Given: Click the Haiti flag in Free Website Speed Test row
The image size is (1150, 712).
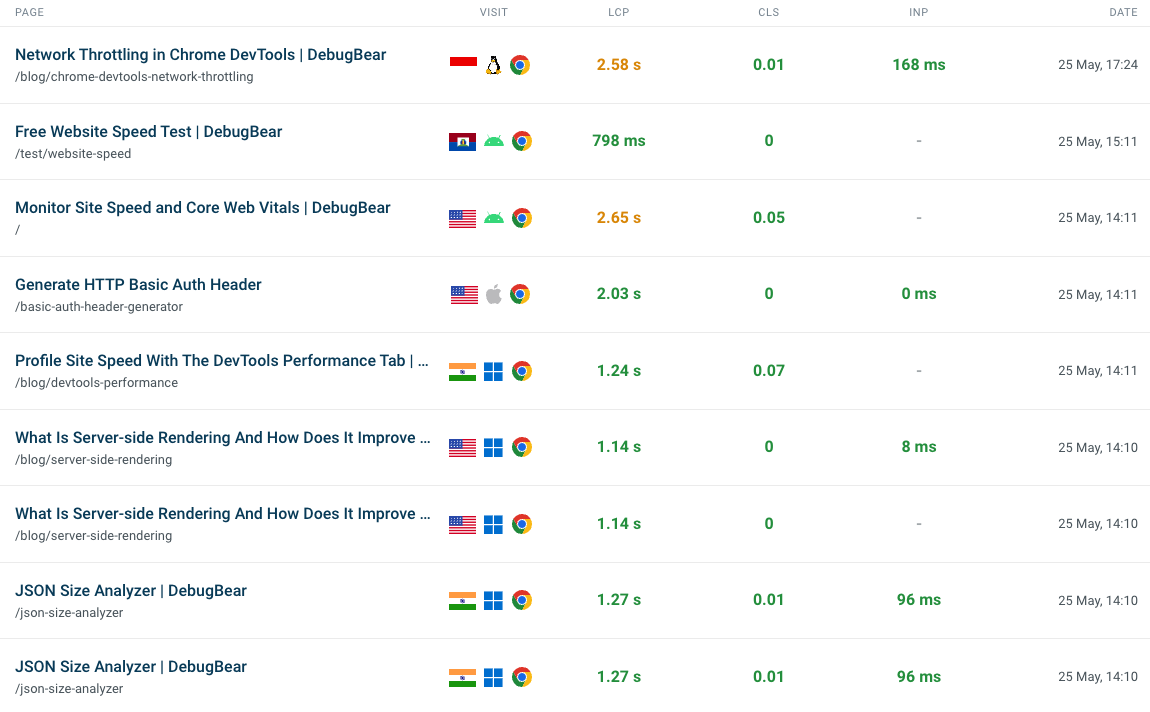Looking at the screenshot, I should coord(462,142).
